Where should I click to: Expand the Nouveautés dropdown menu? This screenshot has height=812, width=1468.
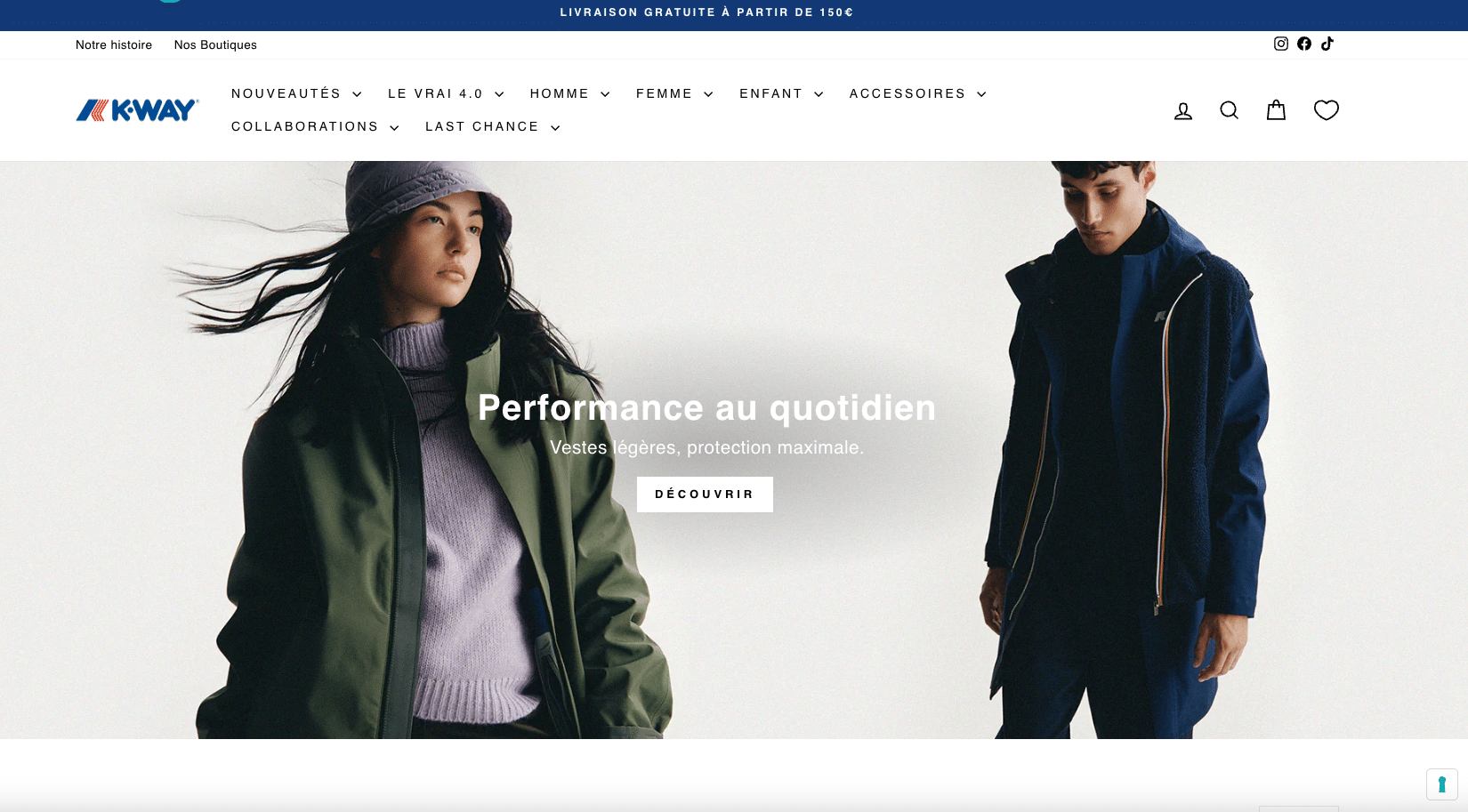coord(296,93)
